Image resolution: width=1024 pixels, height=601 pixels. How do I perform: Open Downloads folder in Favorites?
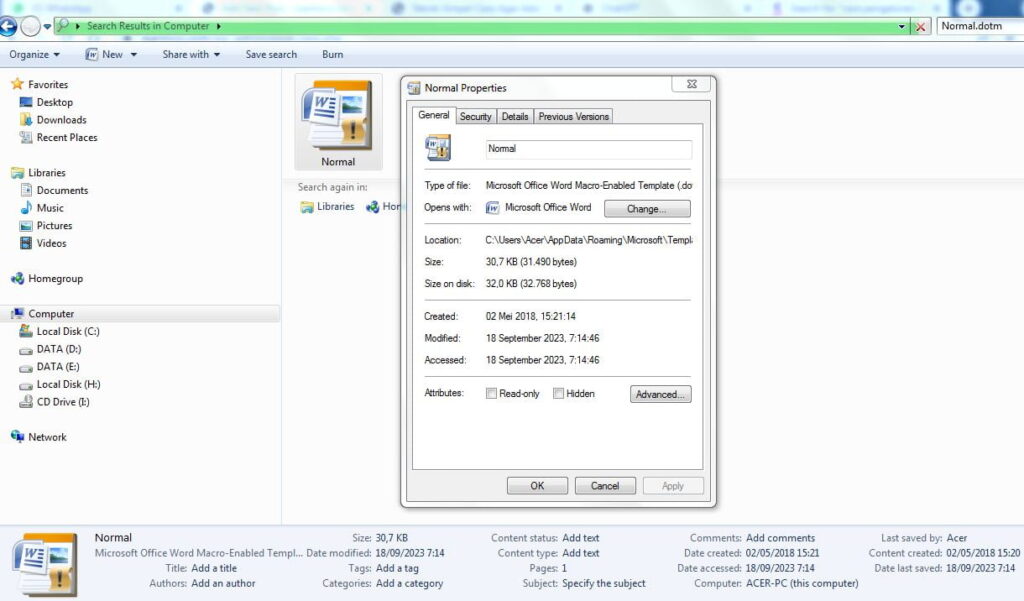coord(61,120)
